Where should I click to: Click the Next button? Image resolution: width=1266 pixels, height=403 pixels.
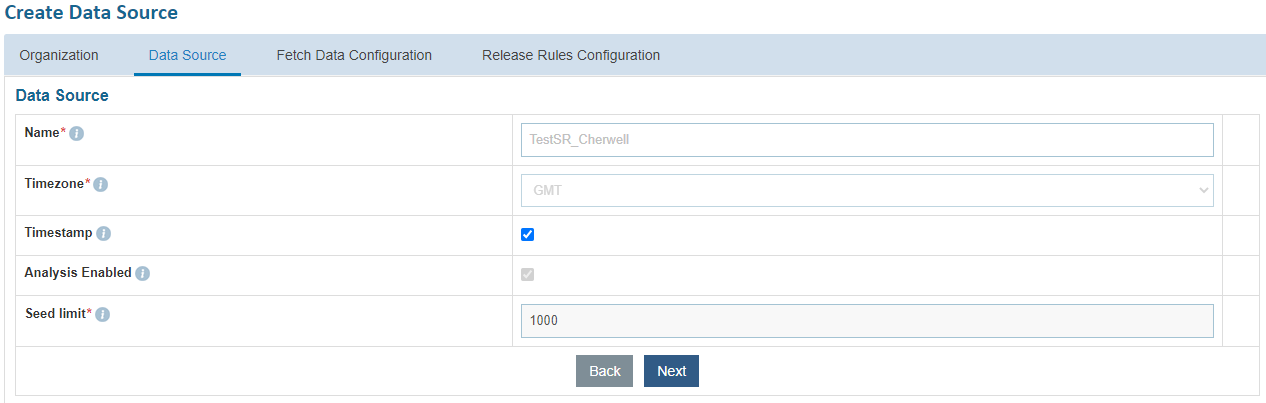click(671, 371)
